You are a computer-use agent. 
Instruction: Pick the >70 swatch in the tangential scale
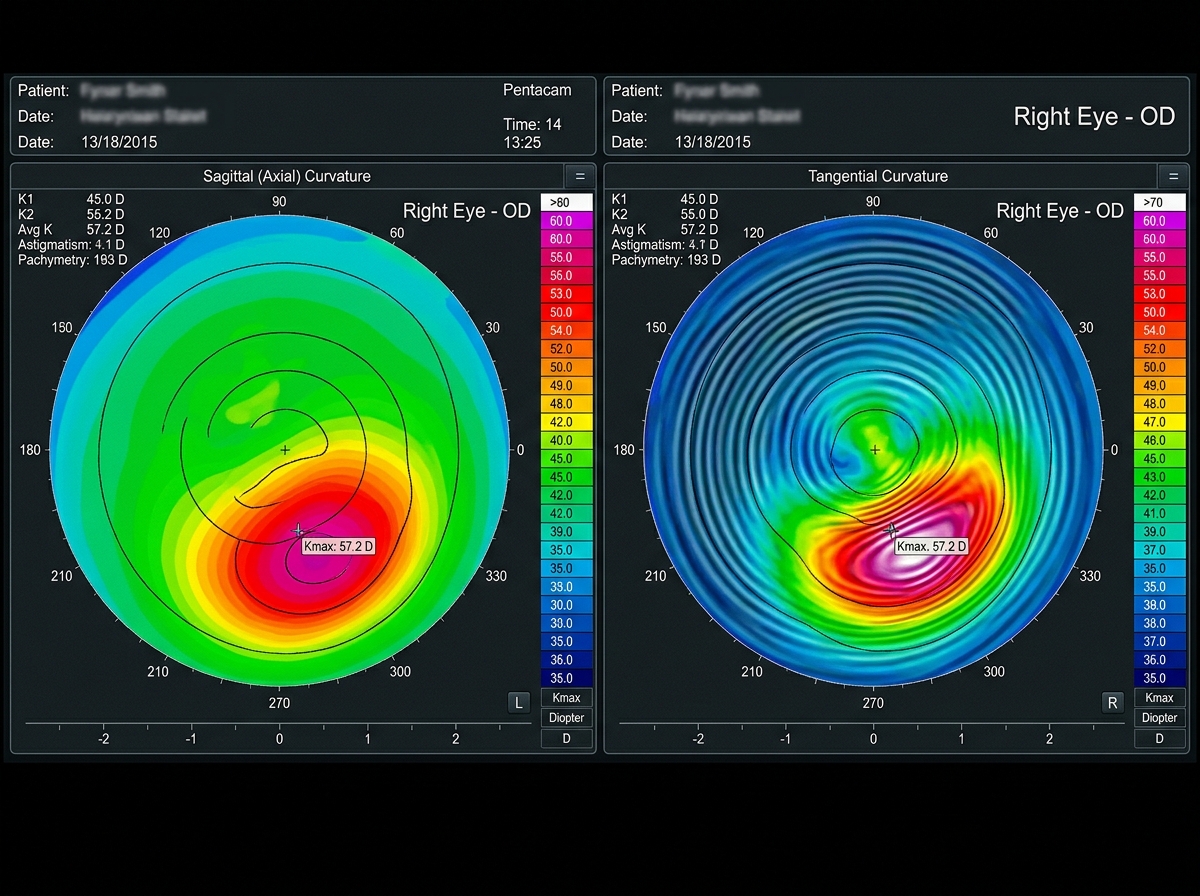click(1160, 202)
